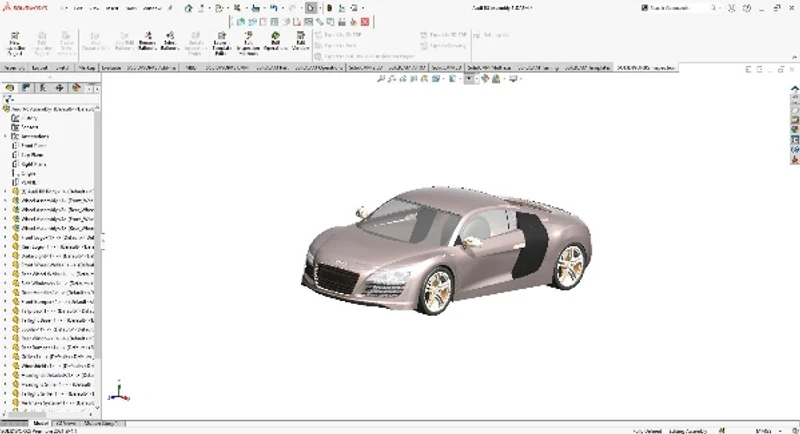Collapse the CommandManager ribbon with the chevron
The width and height of the screenshot is (800, 434).
pos(794,57)
